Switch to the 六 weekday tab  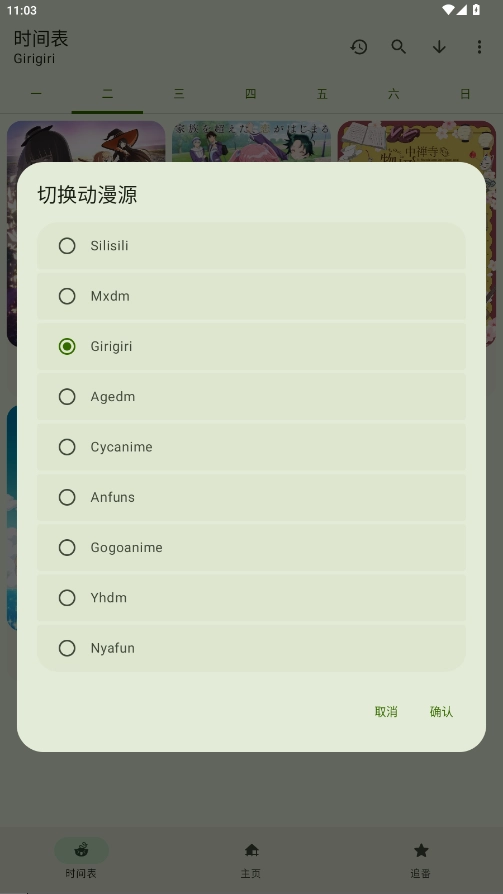coord(394,94)
